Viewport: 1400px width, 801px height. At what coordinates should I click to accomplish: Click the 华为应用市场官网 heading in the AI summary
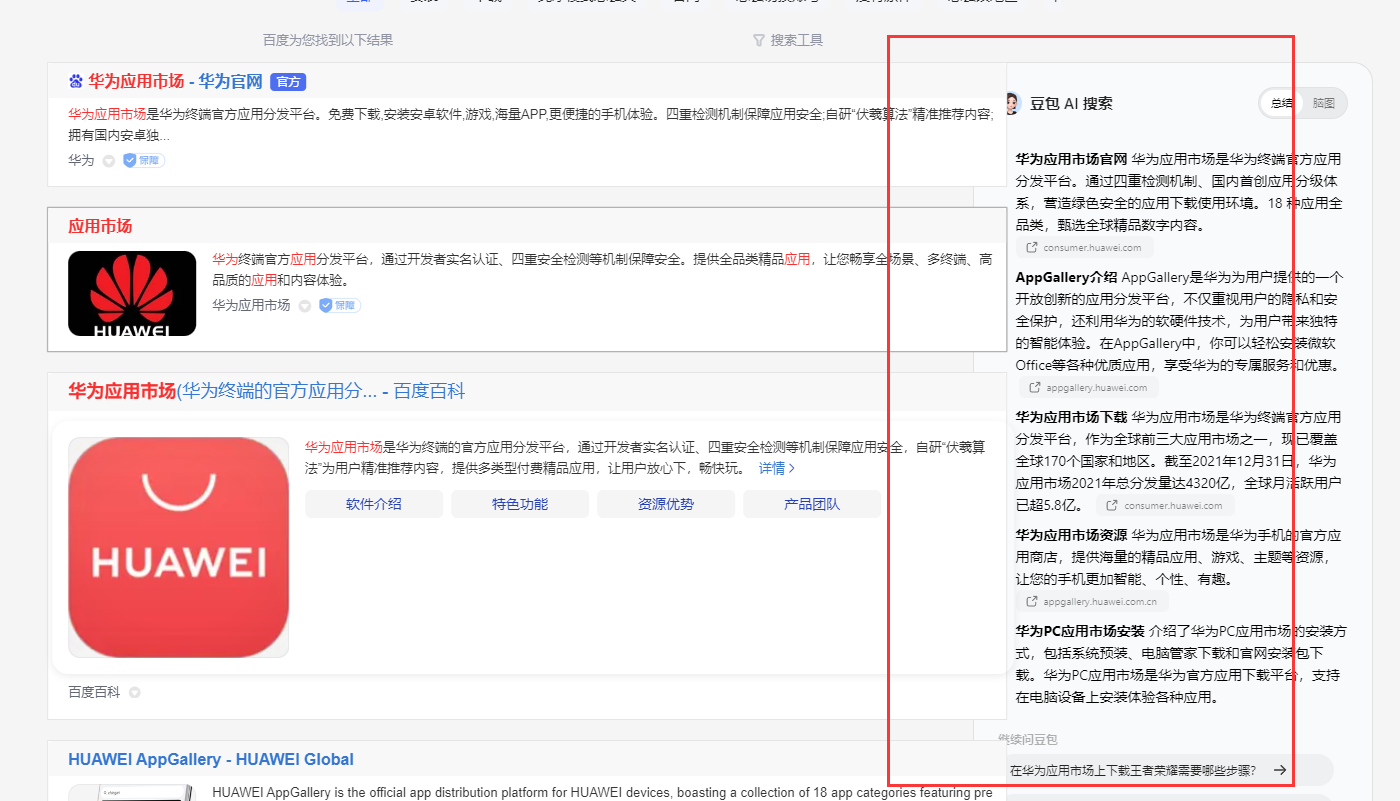coord(1071,159)
